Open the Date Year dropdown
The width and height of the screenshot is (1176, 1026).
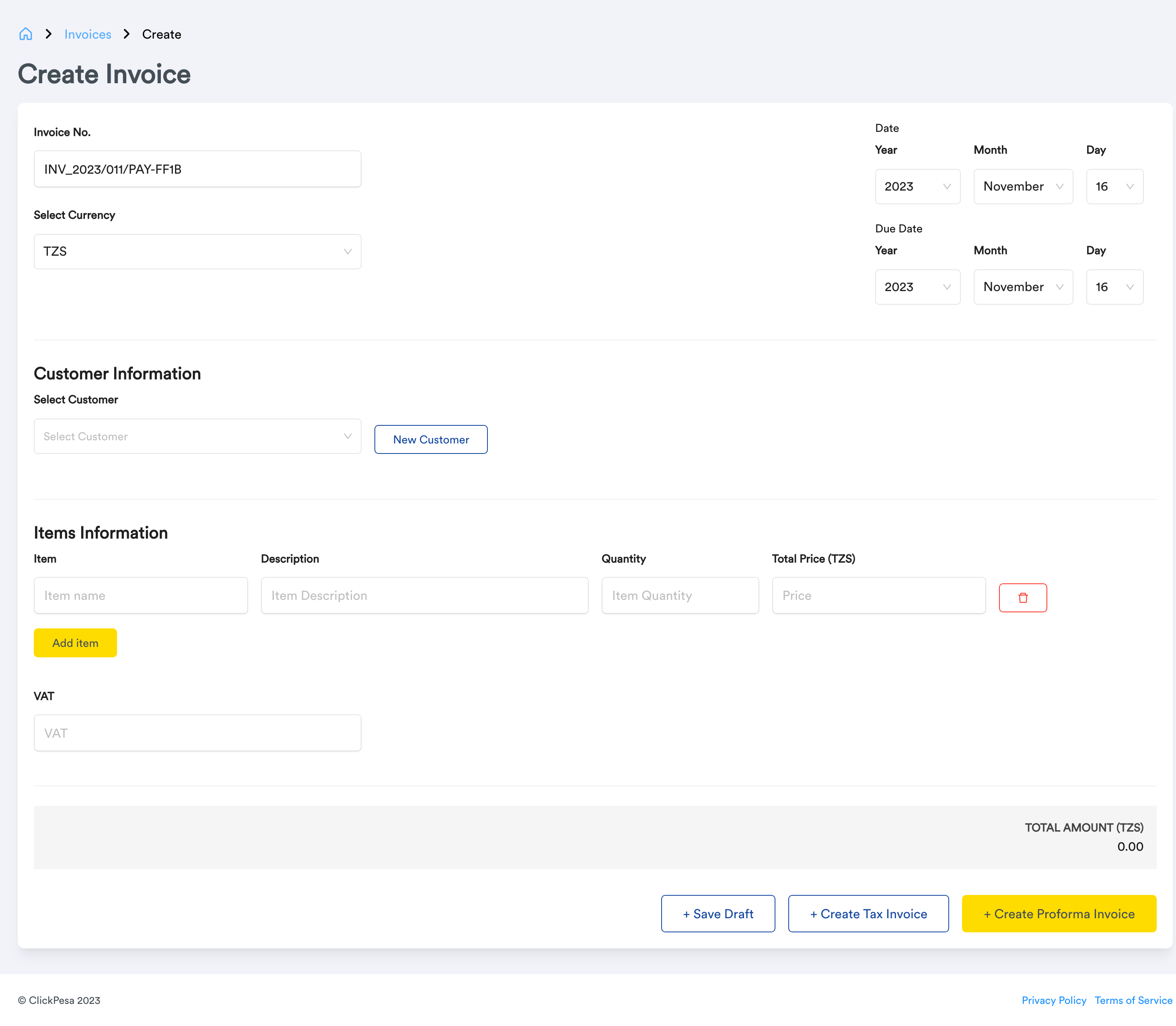click(917, 186)
